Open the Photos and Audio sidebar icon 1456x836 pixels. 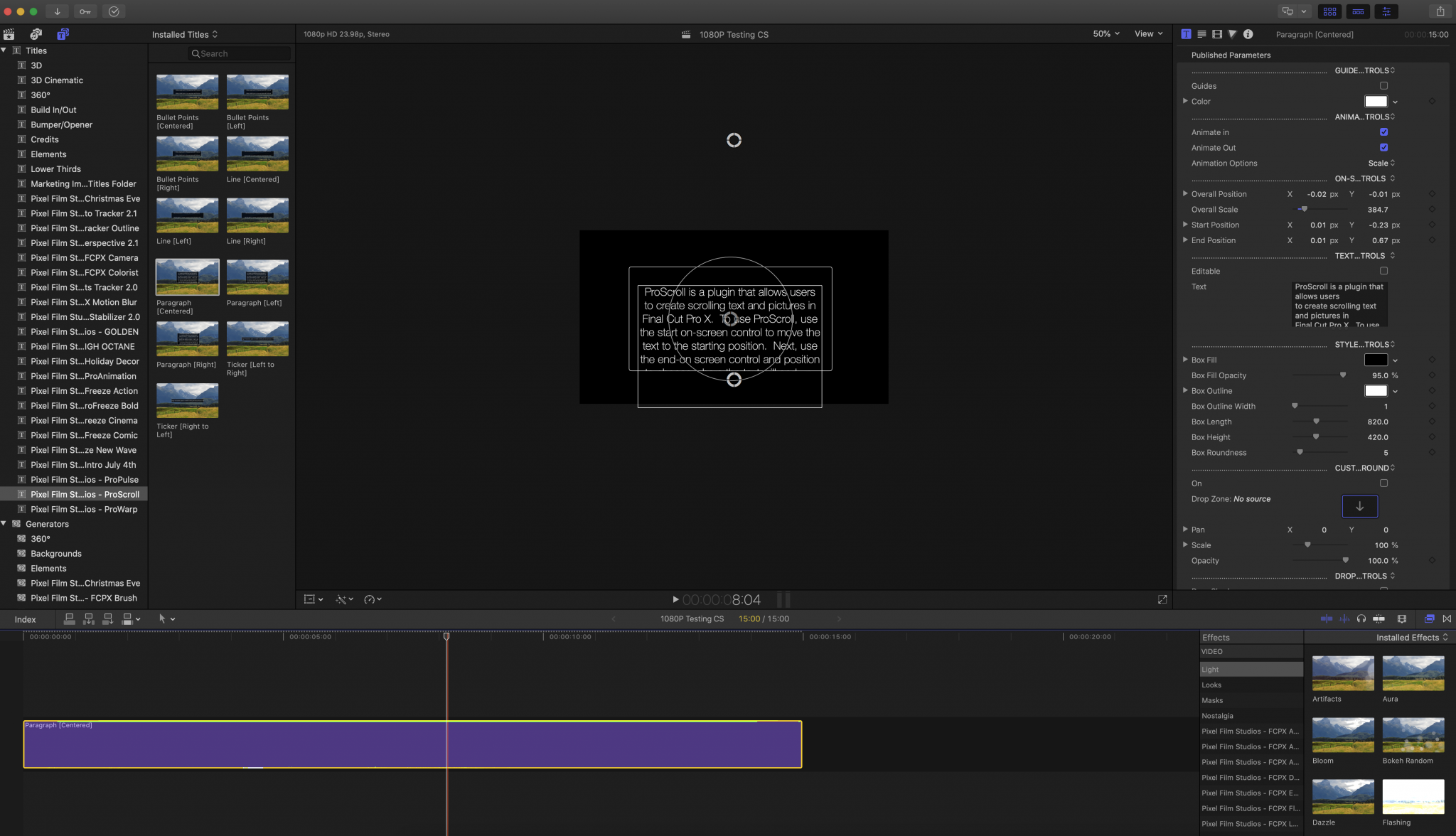coord(36,34)
